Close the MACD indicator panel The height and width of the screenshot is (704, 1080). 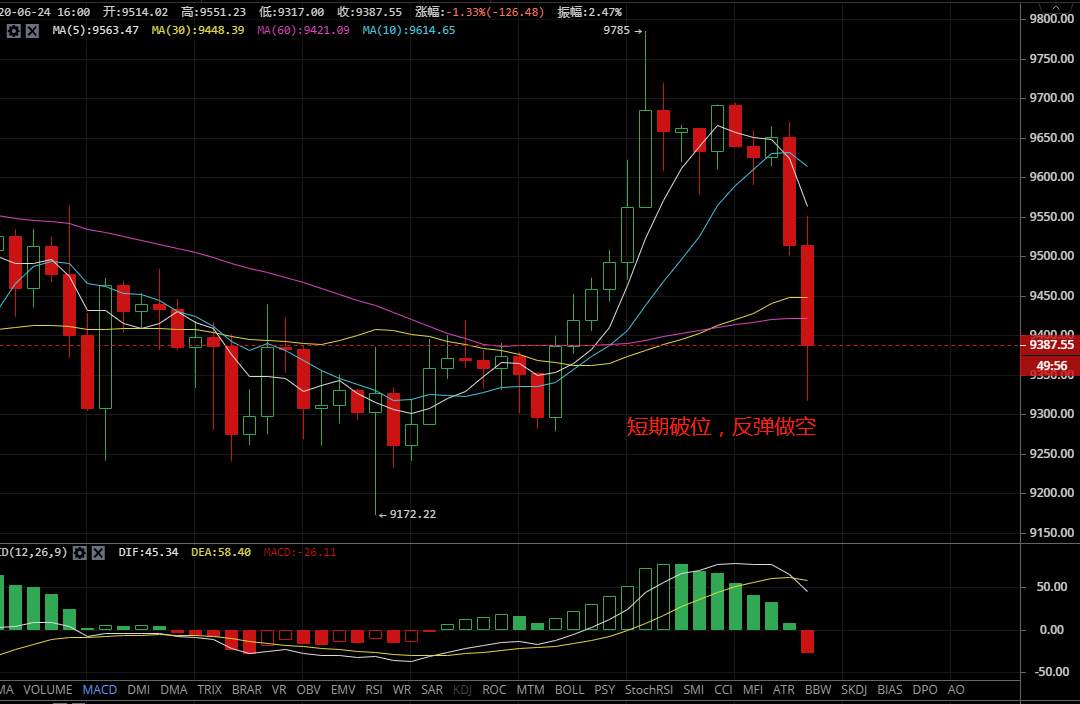click(x=98, y=552)
